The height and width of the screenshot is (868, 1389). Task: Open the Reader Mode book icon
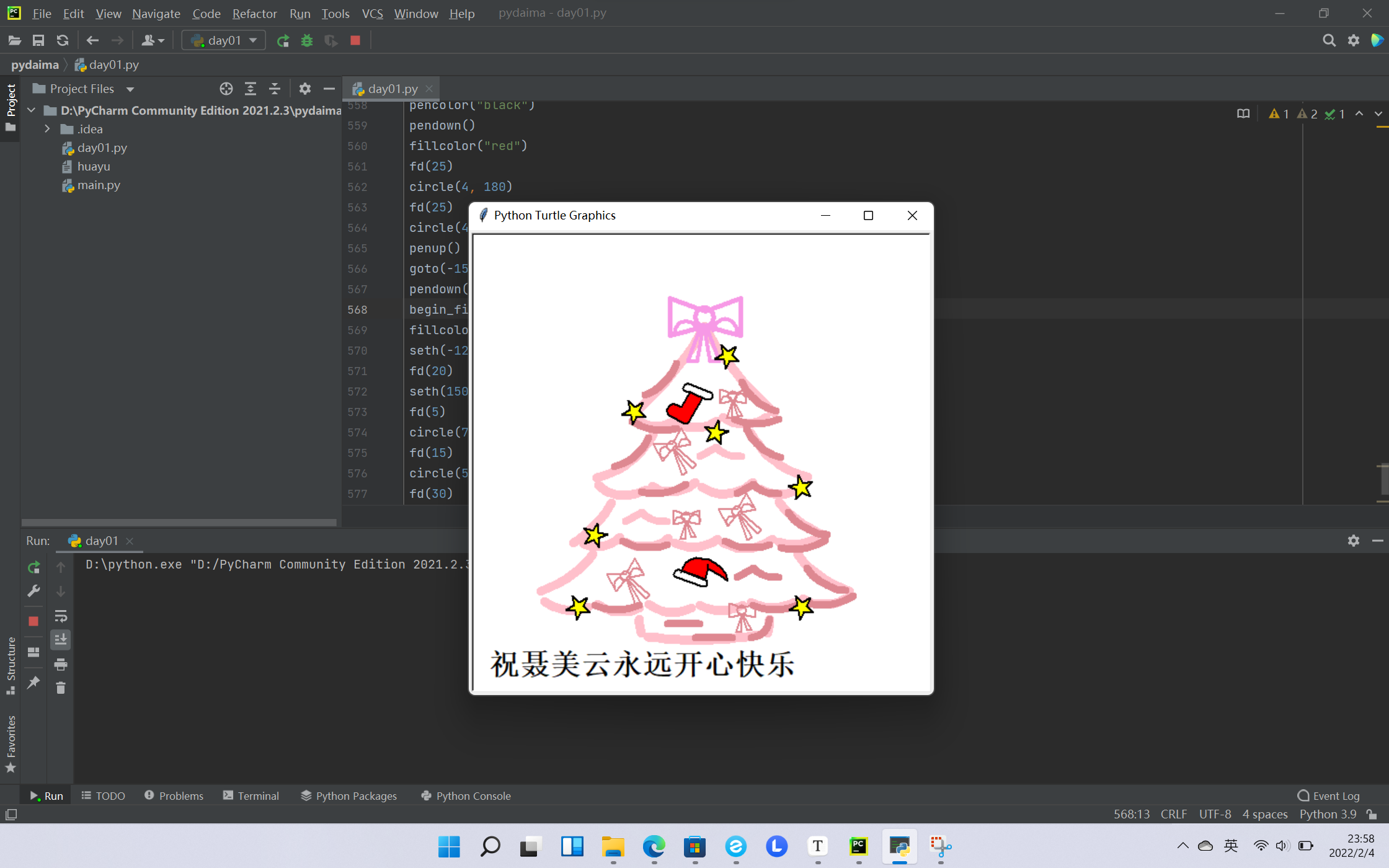tap(1243, 114)
